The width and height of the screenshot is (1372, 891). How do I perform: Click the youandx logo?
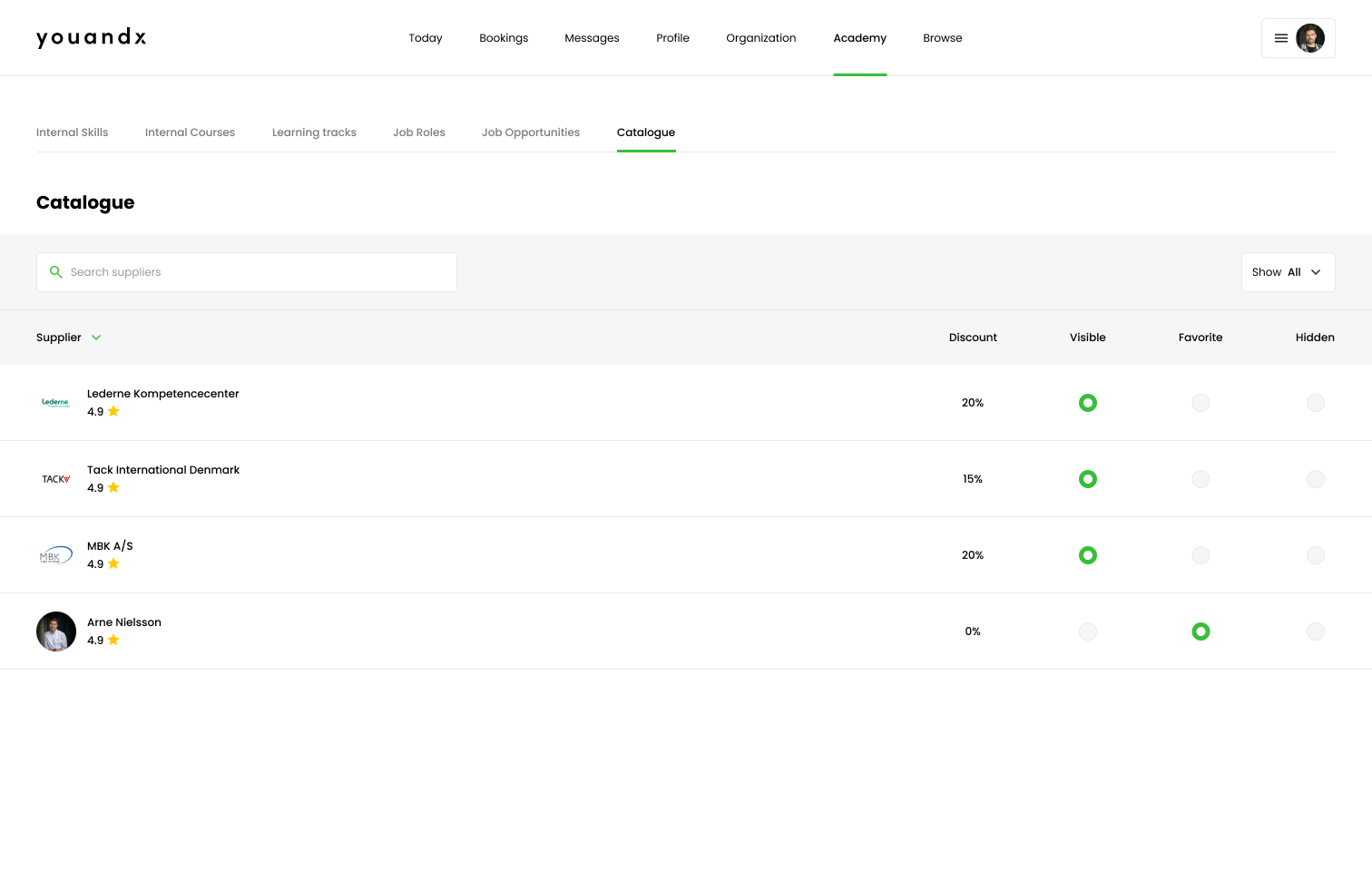coord(91,38)
